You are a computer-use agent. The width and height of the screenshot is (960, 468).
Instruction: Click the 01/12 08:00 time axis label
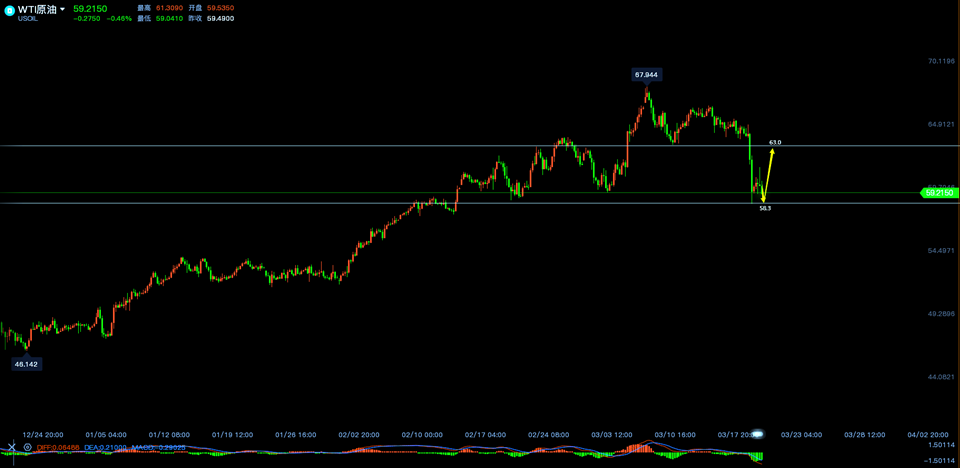169,434
